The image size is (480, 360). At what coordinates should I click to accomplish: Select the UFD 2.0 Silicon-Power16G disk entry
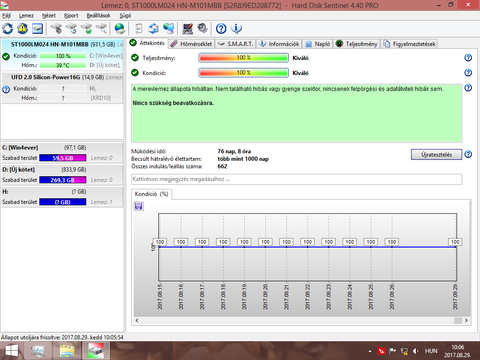click(x=62, y=88)
